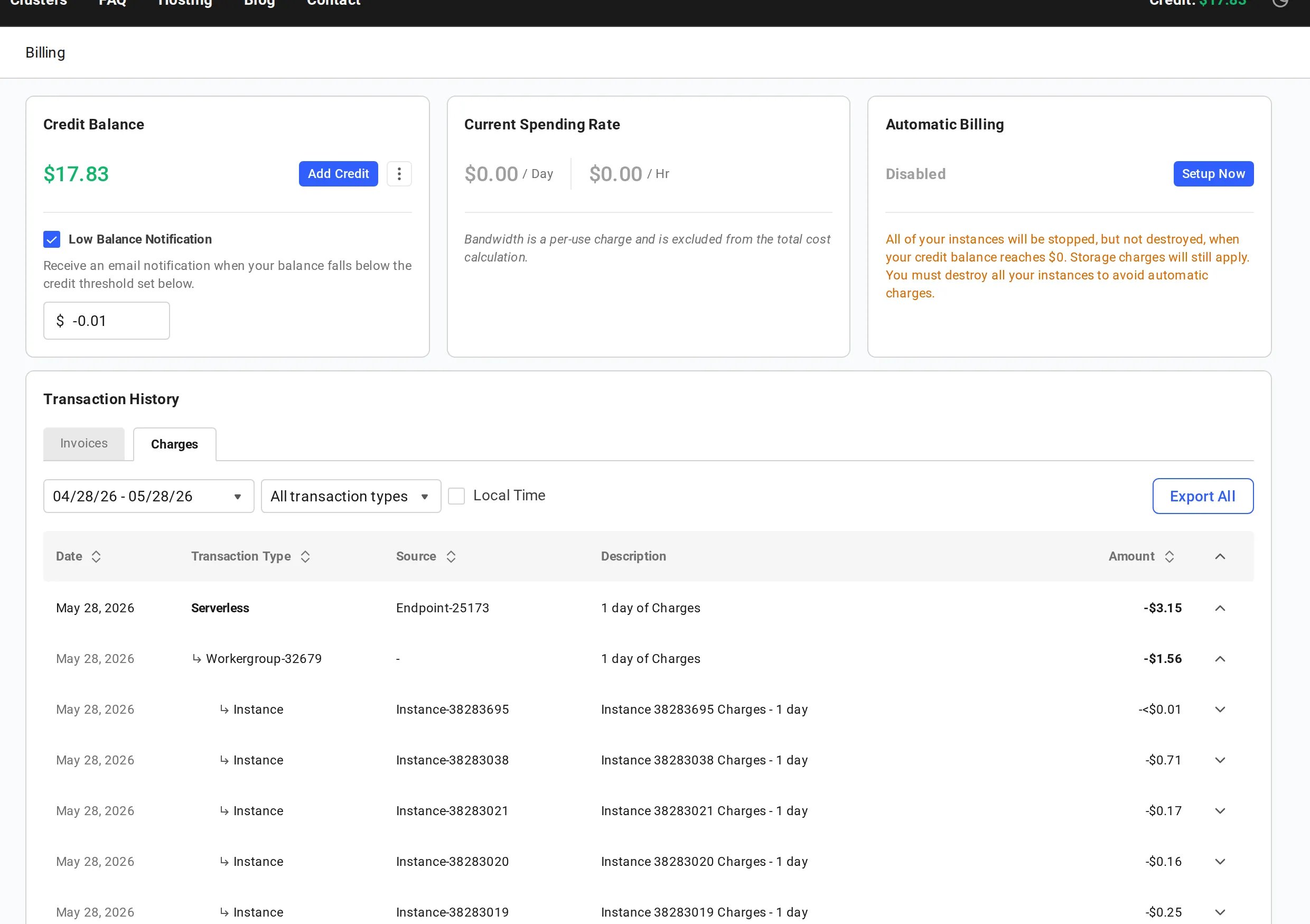
Task: Click the Instance-38283021 source cell
Action: (452, 811)
